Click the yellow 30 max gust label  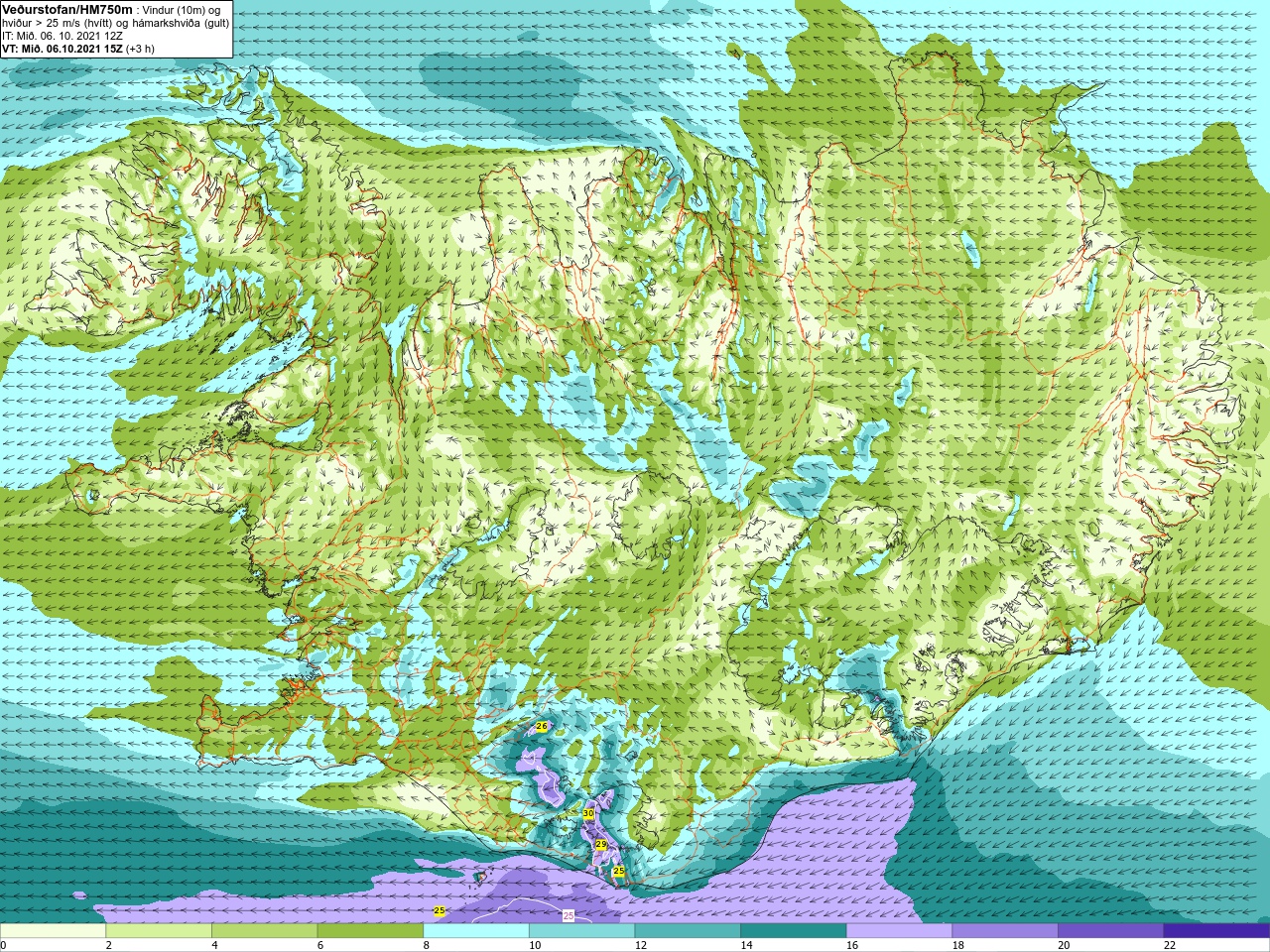[x=588, y=813]
